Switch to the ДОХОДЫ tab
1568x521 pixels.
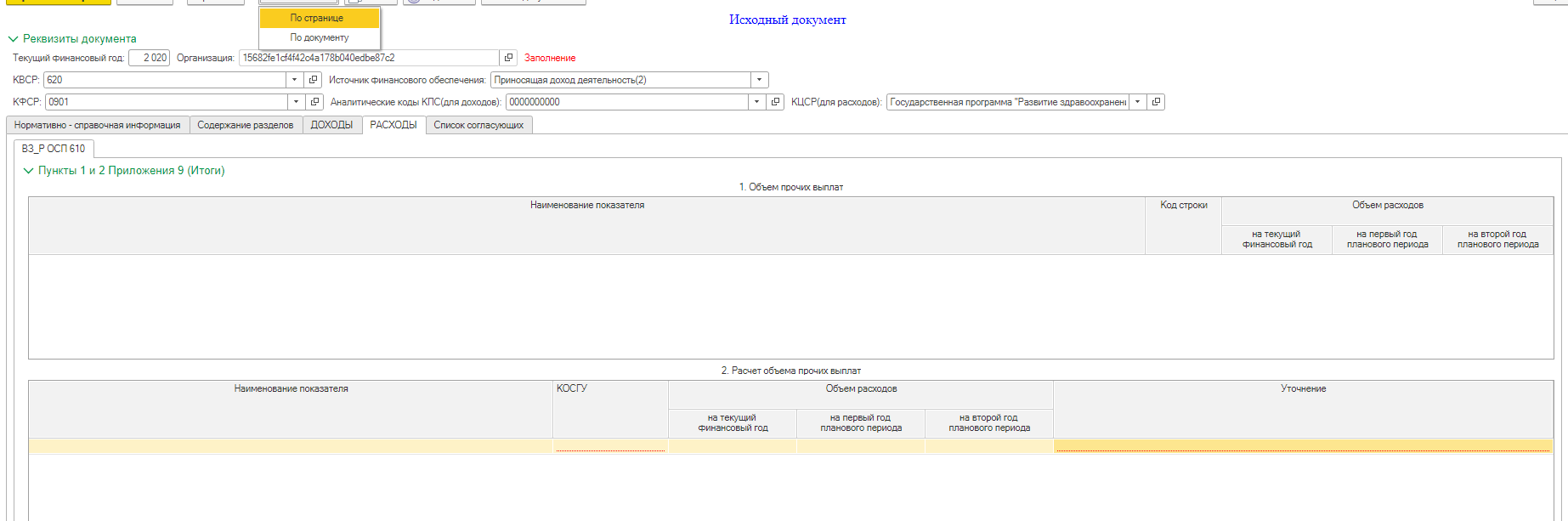click(331, 125)
